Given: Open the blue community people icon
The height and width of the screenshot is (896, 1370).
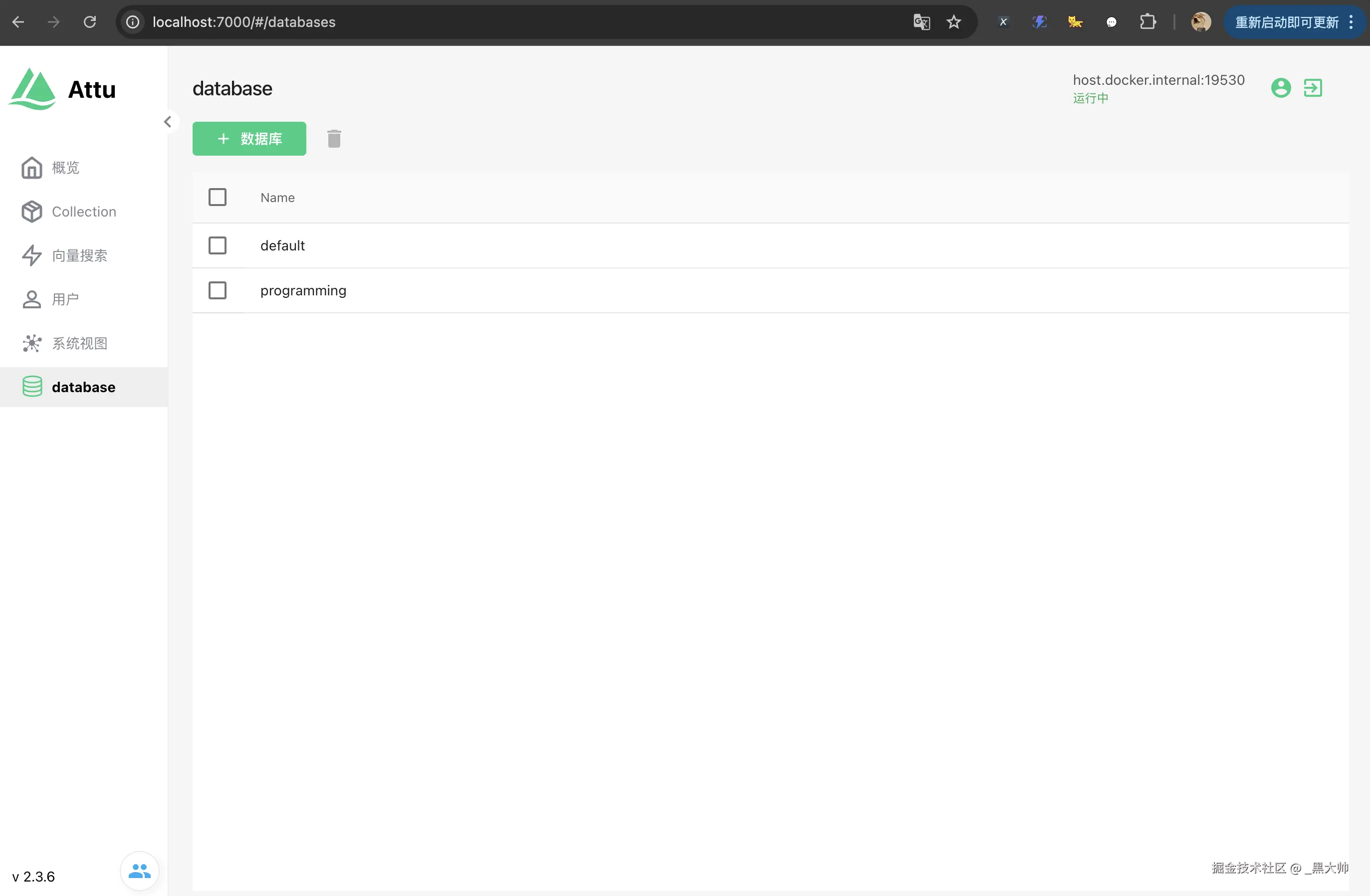Looking at the screenshot, I should tap(139, 871).
